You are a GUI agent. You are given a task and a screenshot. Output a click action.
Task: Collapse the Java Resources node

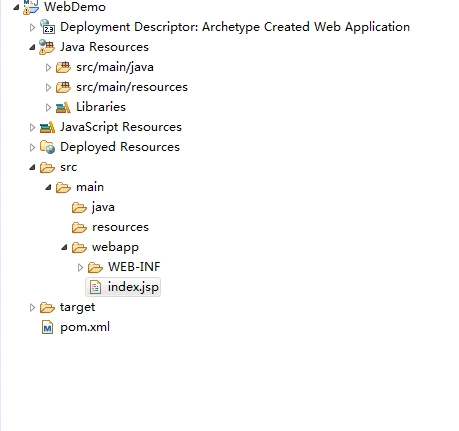coord(32,47)
